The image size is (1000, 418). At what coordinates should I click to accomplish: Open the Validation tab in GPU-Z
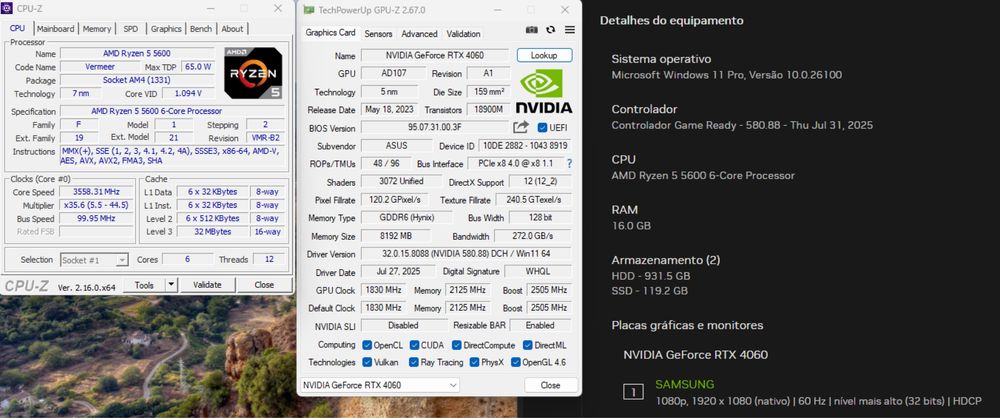pyautogui.click(x=463, y=34)
